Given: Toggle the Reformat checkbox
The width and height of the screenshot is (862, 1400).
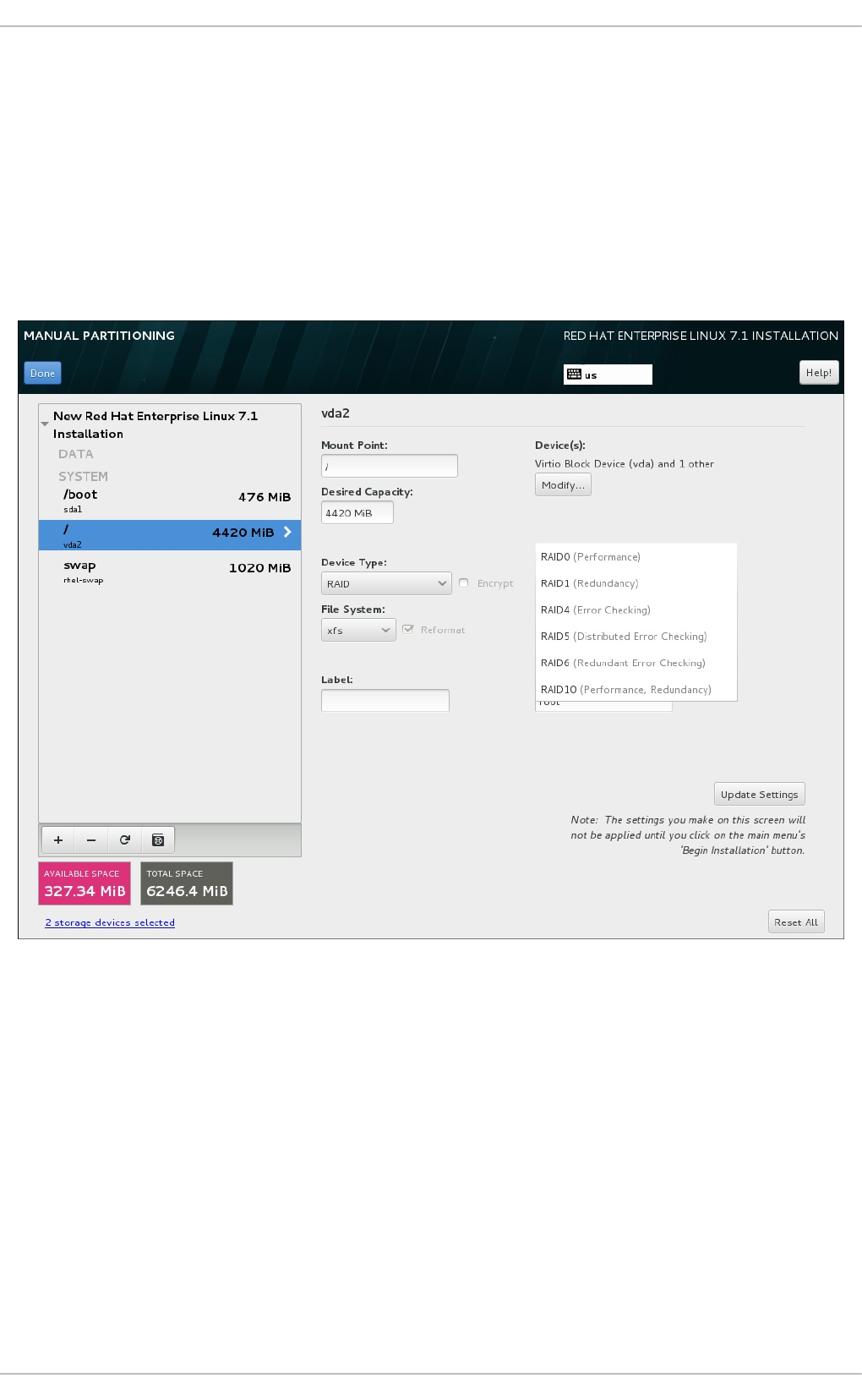Looking at the screenshot, I should [408, 629].
